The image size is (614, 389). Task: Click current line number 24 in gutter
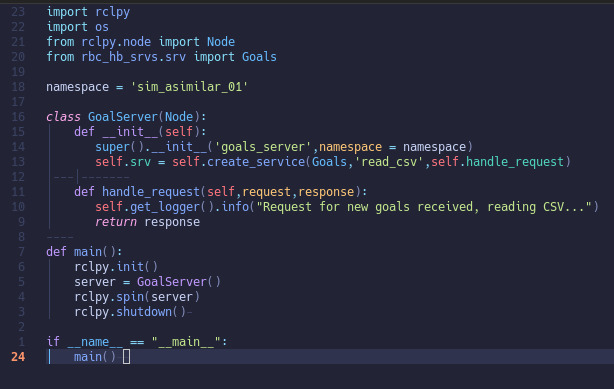coord(18,357)
